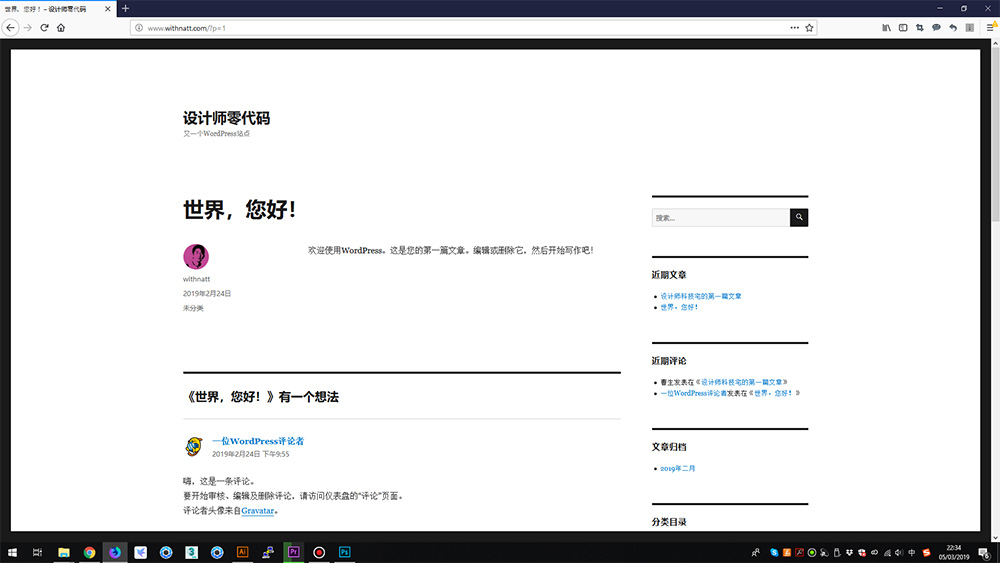This screenshot has height=563, width=1000.
Task: Open the browser home page
Action: click(x=61, y=27)
